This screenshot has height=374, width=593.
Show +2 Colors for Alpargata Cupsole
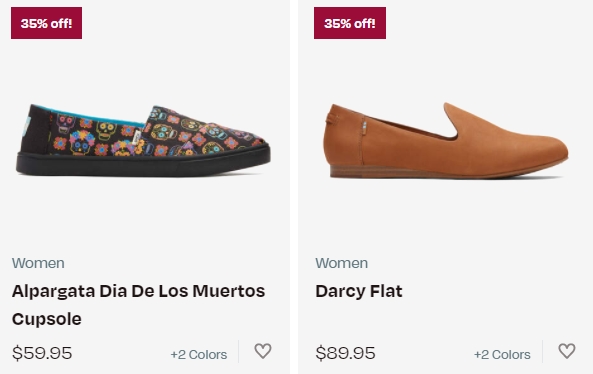199,355
